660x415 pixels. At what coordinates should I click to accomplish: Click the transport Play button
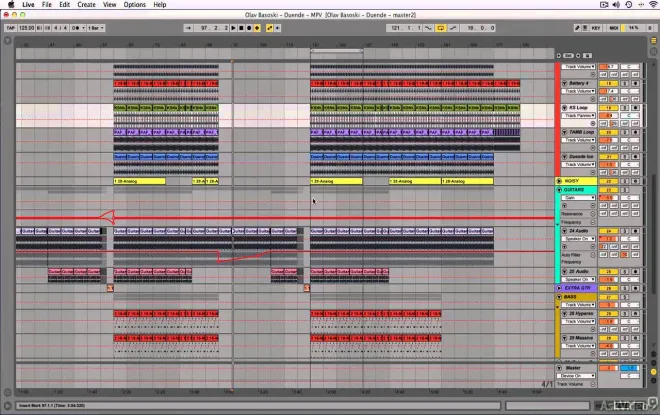(233, 28)
